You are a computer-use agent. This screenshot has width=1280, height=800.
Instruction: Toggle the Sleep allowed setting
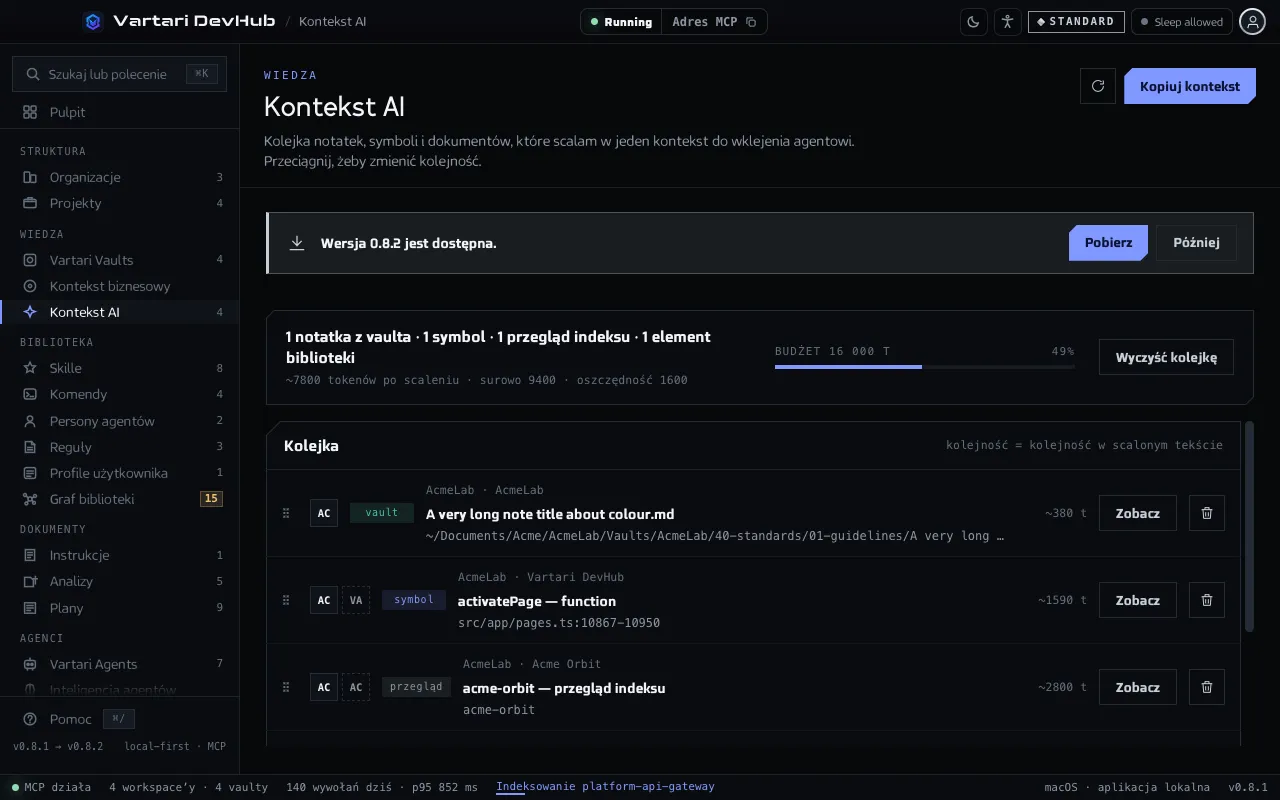point(1181,22)
